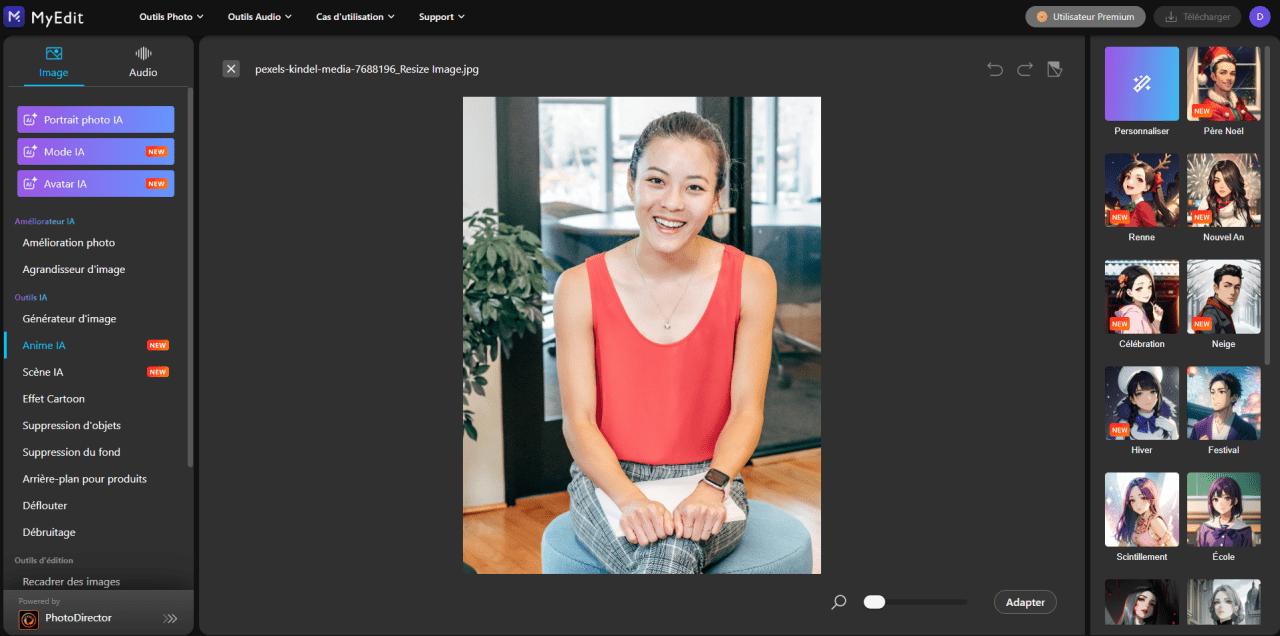This screenshot has height=636, width=1280.
Task: Choose the Nouvel An style thumbnail
Action: [x=1224, y=190]
